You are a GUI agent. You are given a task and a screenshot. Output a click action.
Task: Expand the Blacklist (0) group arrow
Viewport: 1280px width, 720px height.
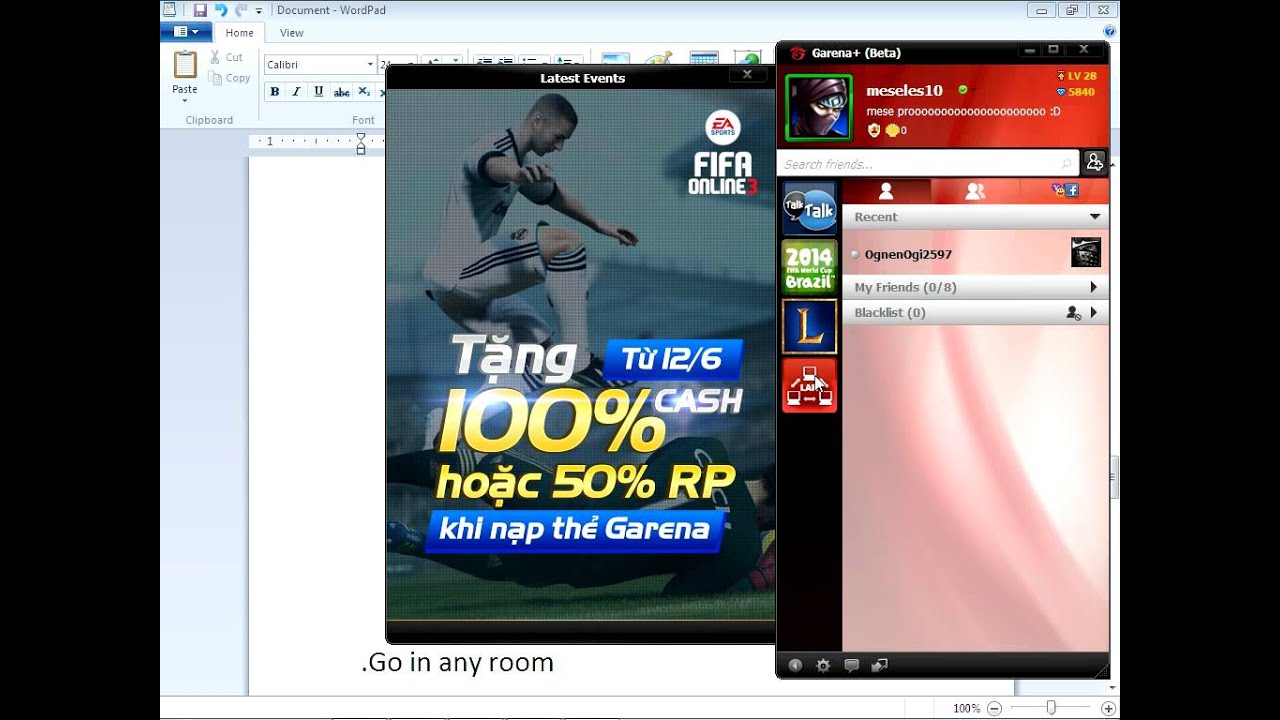tap(1093, 313)
